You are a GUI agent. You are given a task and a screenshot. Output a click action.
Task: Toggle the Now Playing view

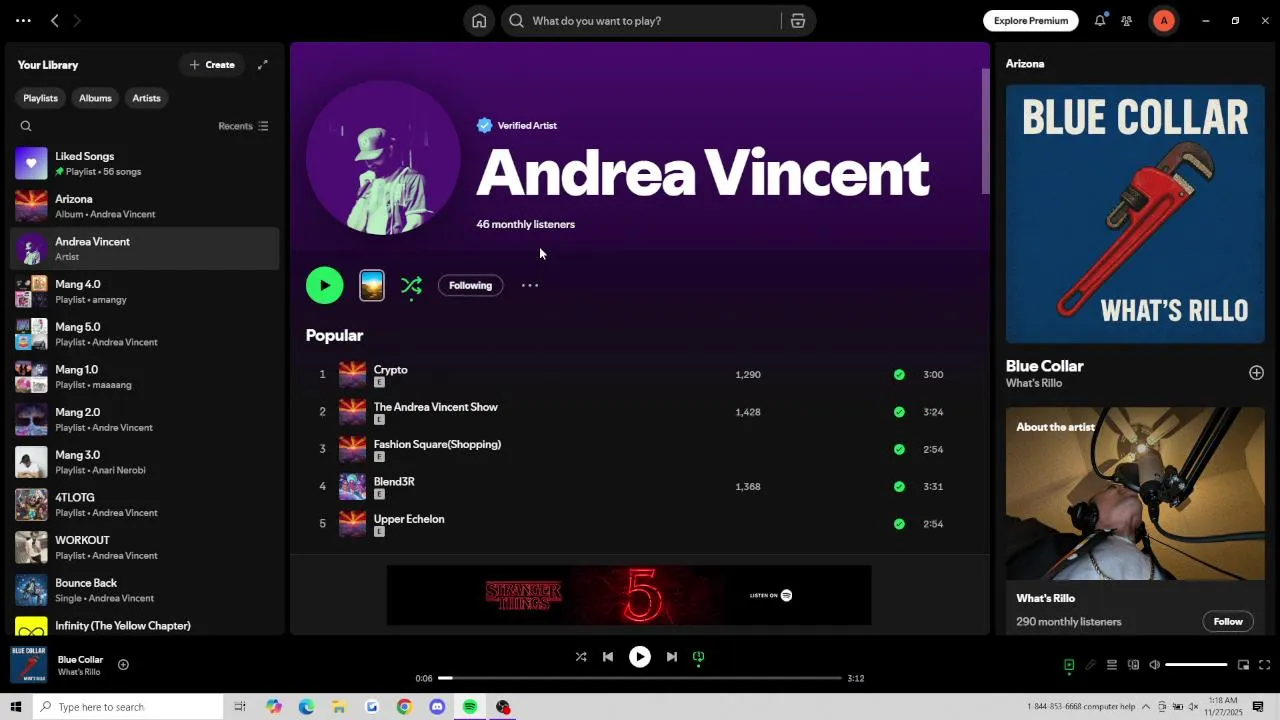coord(1069,665)
